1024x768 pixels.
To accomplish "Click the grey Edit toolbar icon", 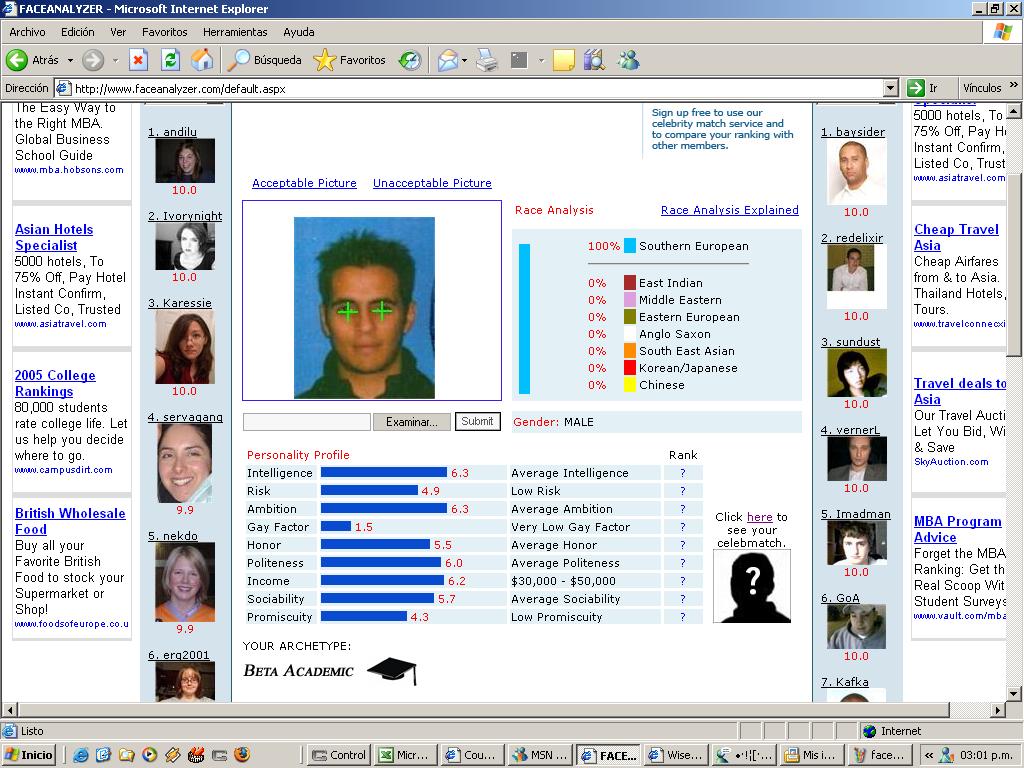I will coord(519,60).
